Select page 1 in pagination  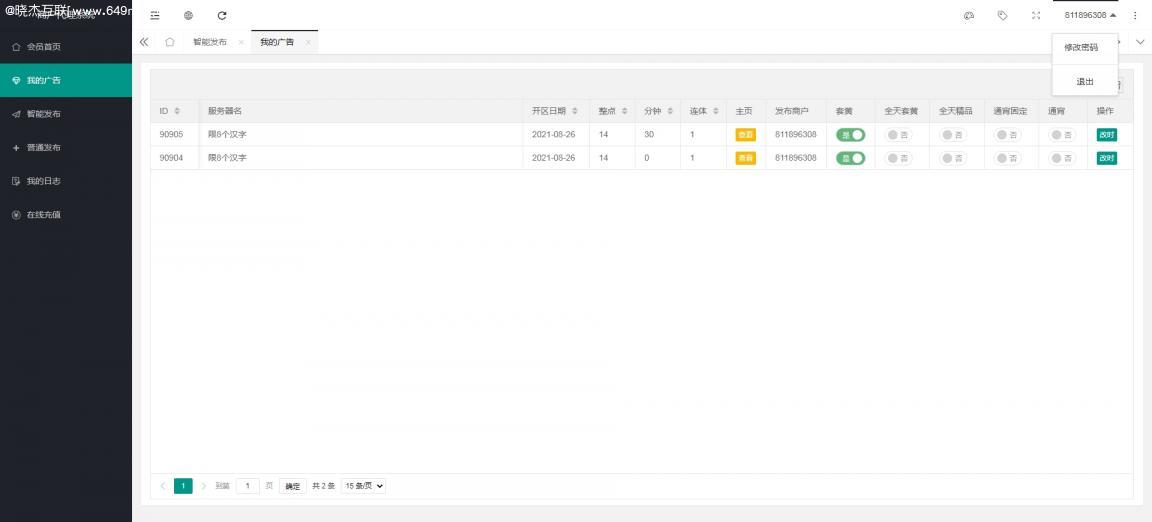click(183, 486)
